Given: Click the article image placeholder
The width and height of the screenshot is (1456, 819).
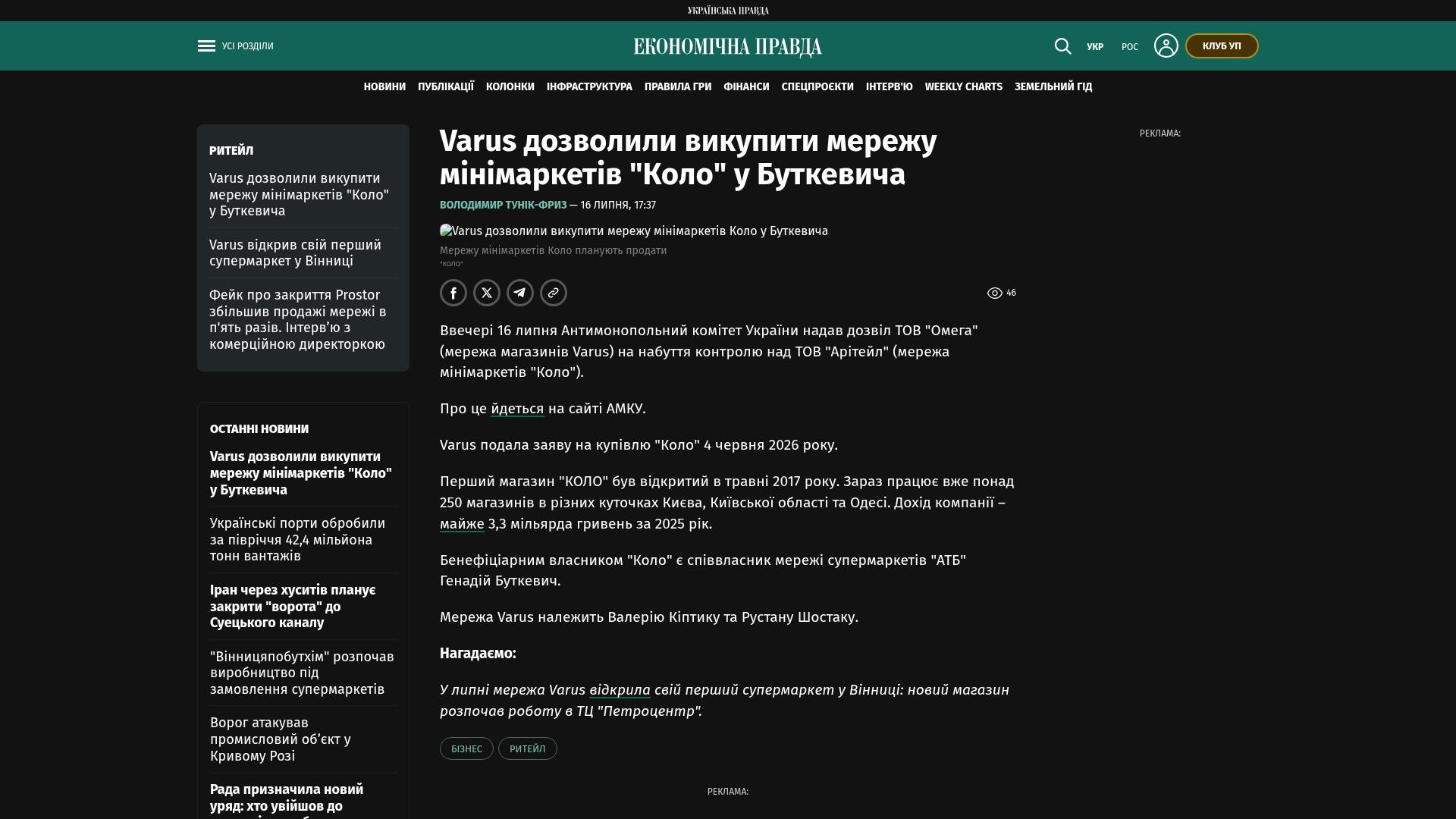Looking at the screenshot, I should tap(634, 231).
